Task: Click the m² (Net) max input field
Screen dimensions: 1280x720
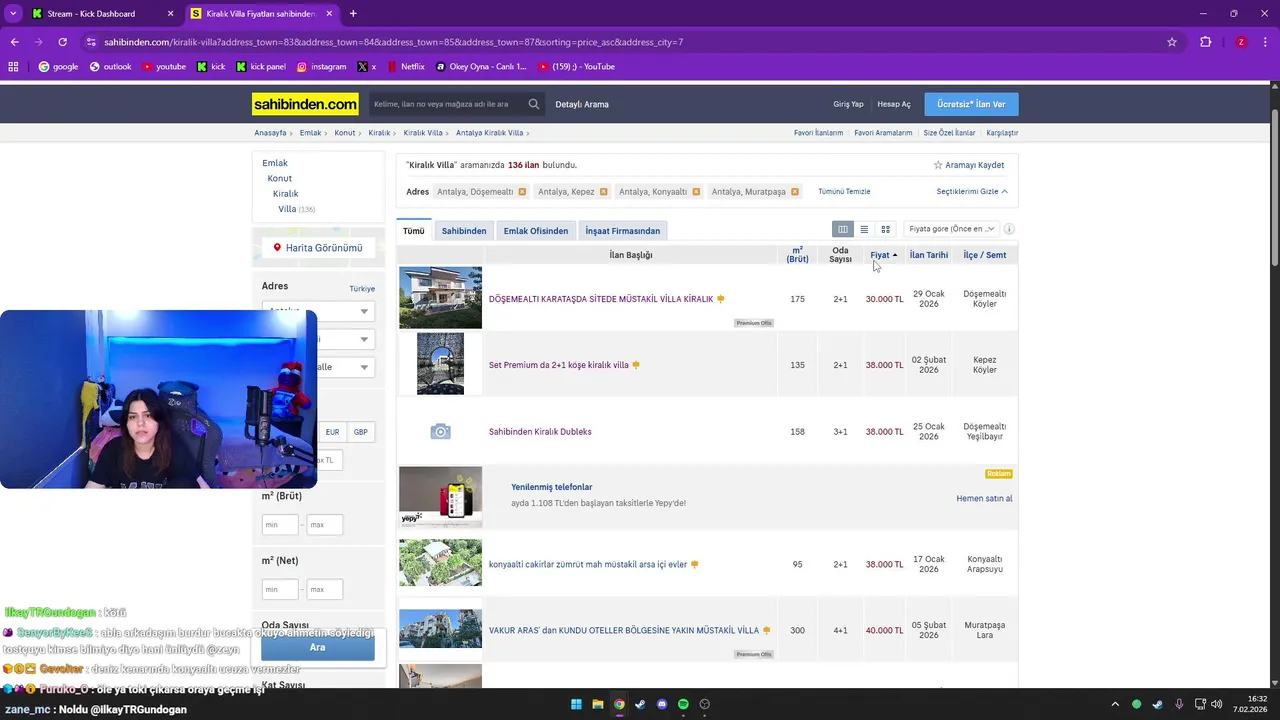Action: 325,589
